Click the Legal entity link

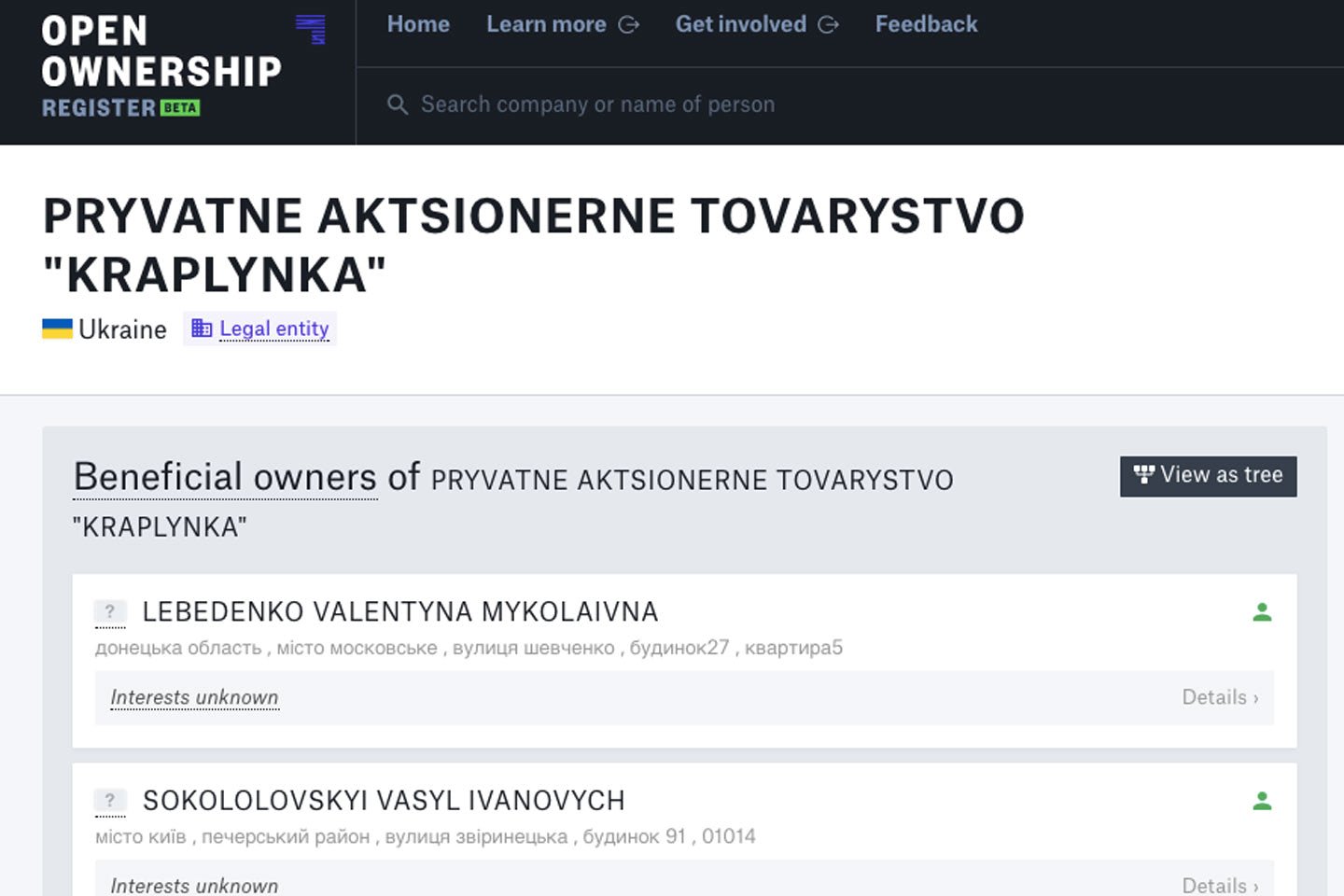pos(274,329)
